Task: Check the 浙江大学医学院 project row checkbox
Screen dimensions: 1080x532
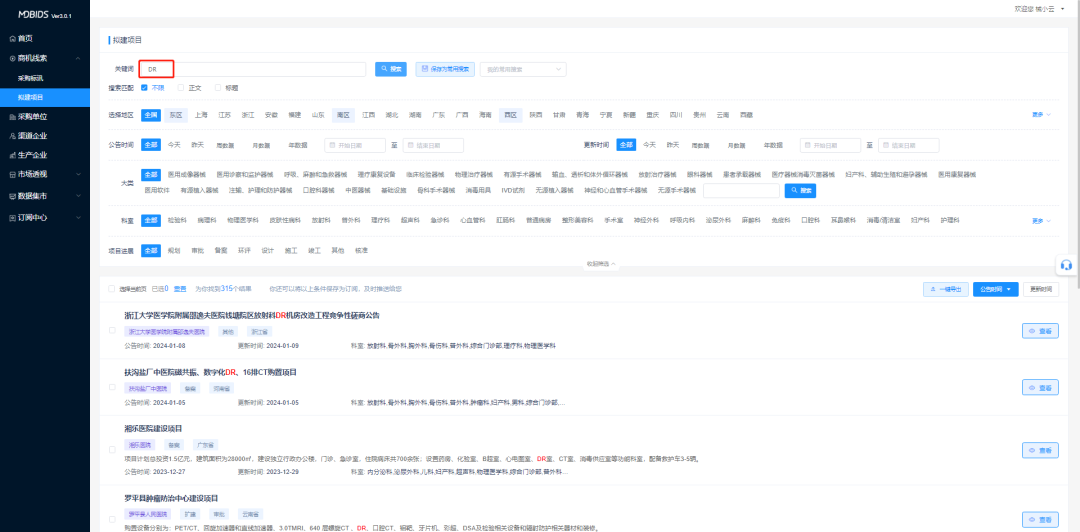Action: coord(112,331)
